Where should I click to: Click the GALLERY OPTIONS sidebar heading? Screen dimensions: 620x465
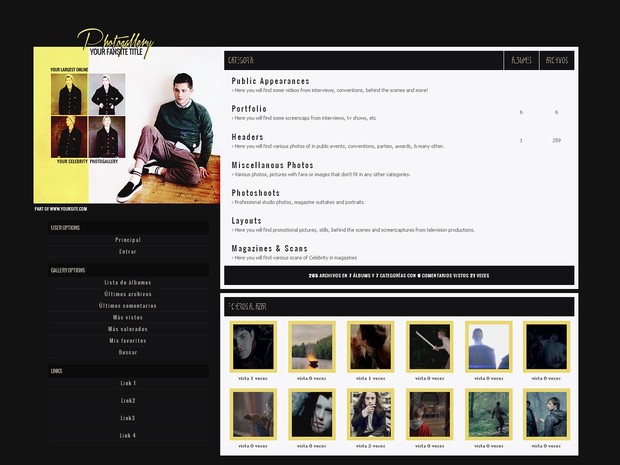[x=68, y=270]
